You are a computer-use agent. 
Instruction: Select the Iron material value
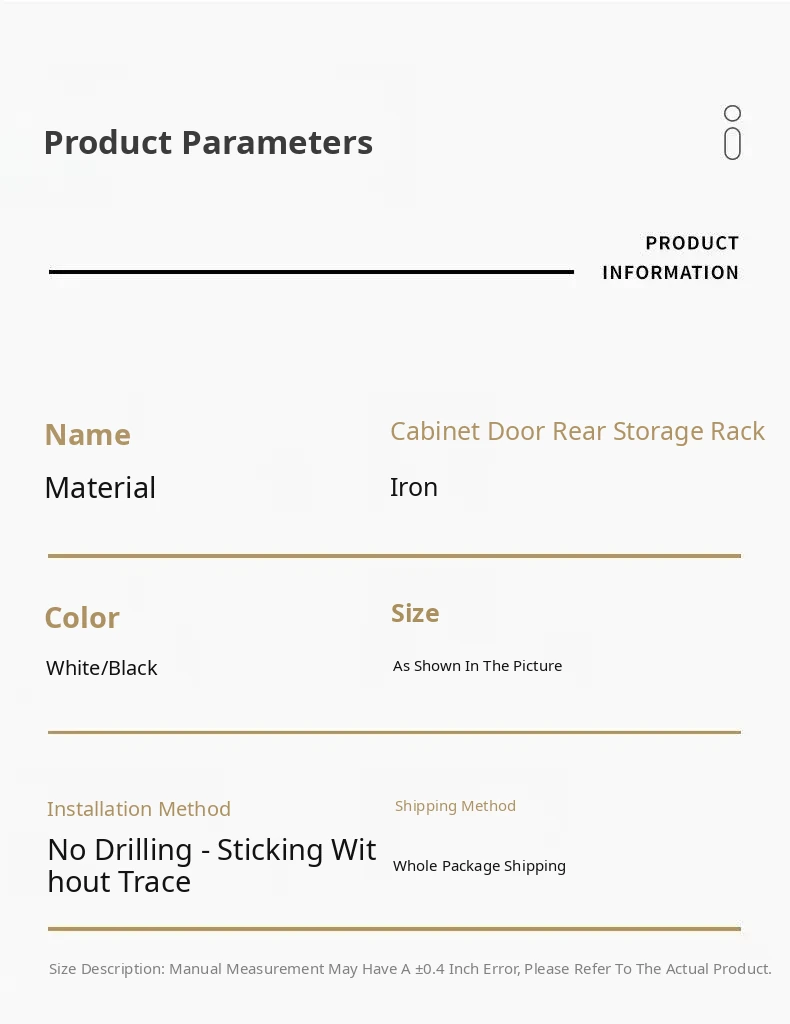click(x=414, y=487)
